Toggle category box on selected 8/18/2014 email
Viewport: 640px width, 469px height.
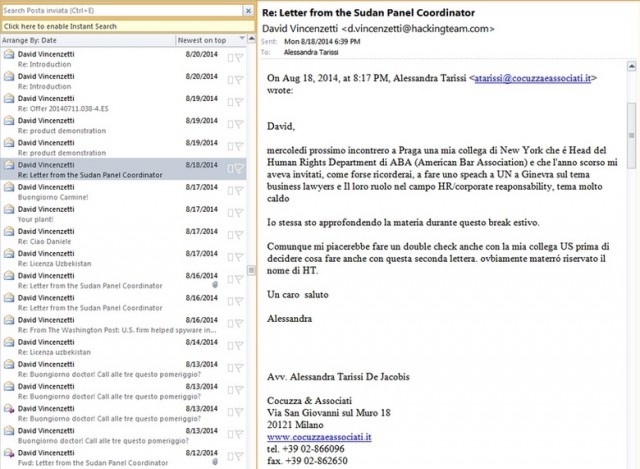coord(229,168)
